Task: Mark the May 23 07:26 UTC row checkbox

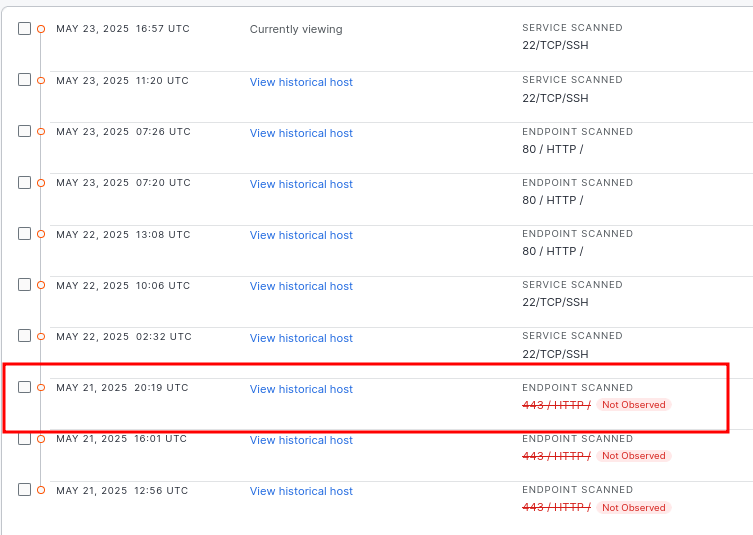Action: point(25,131)
